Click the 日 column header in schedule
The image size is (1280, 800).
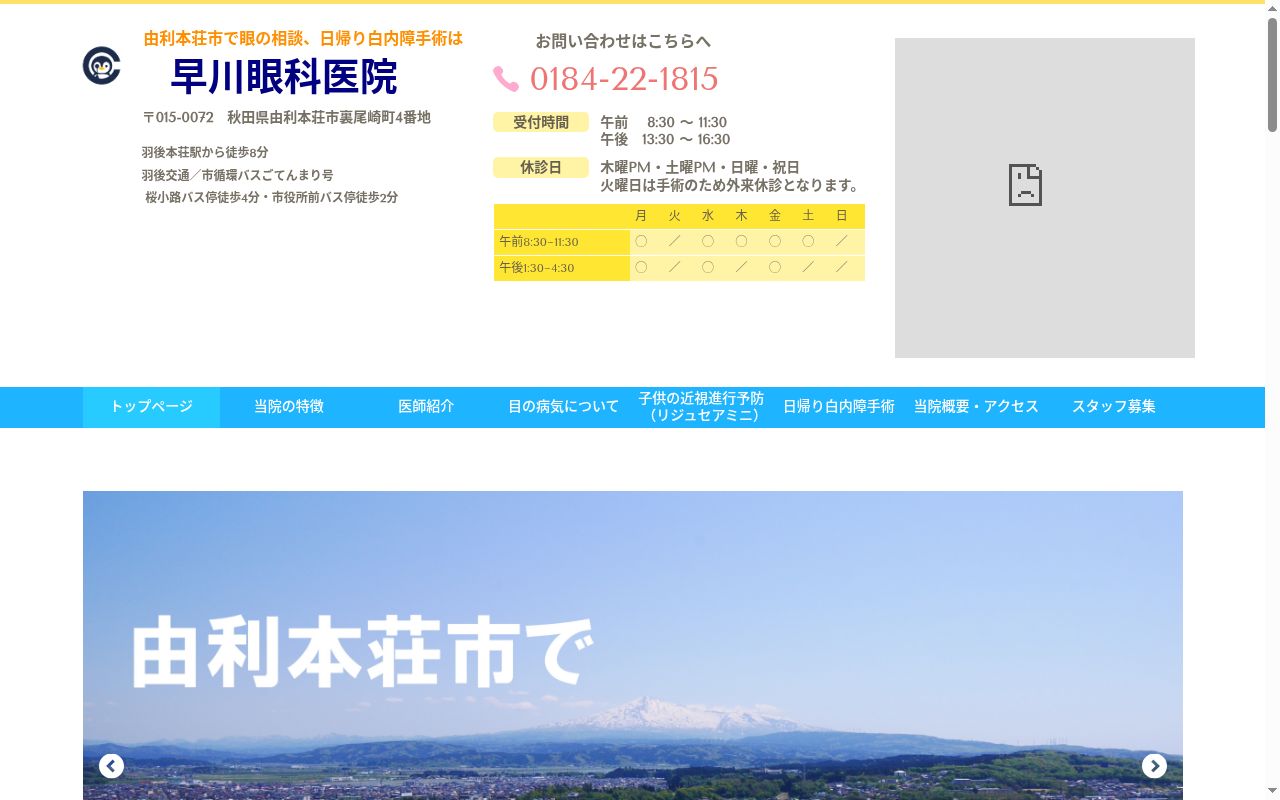[842, 216]
